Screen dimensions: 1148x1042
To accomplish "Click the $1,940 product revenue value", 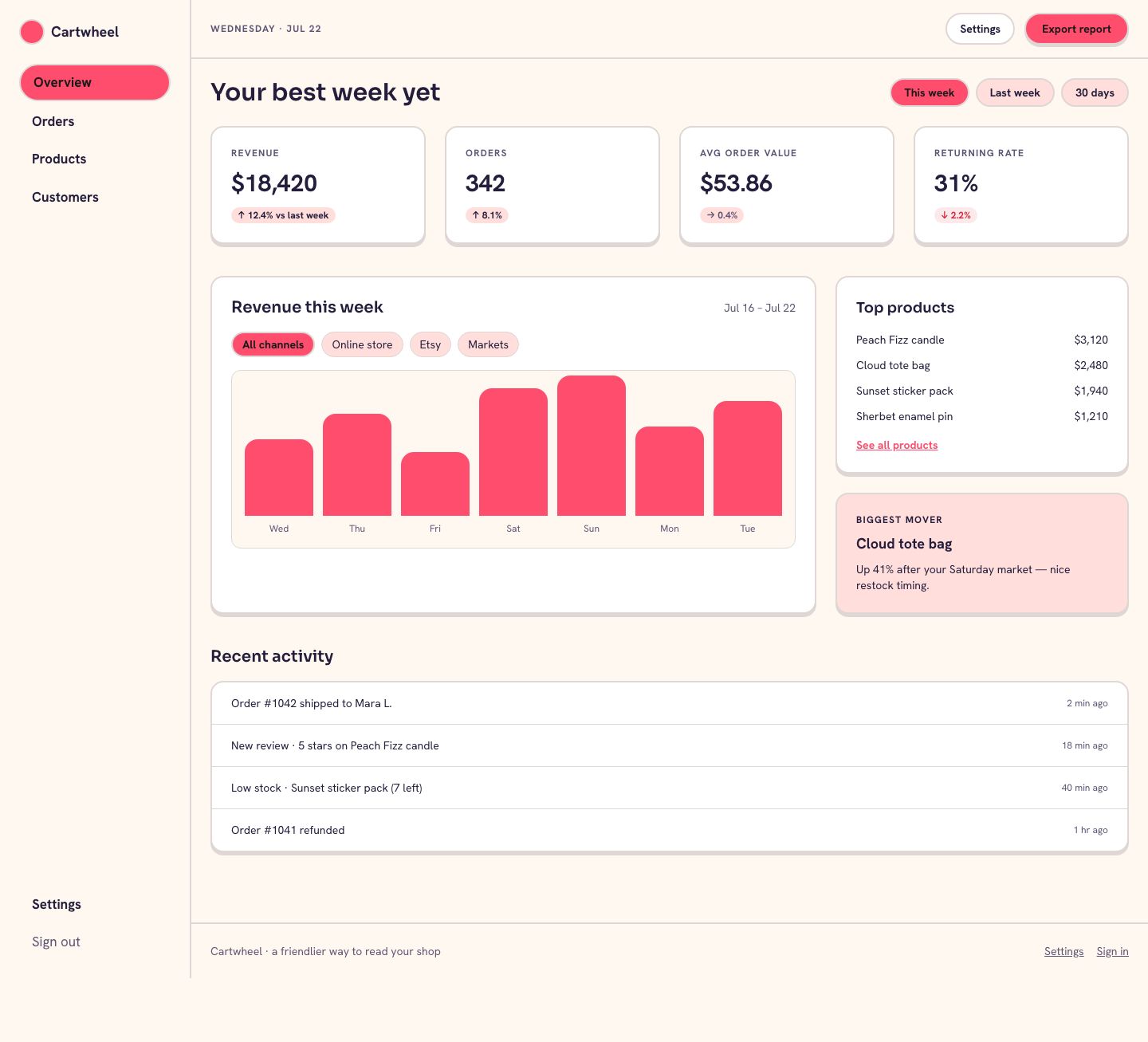I will click(1091, 391).
